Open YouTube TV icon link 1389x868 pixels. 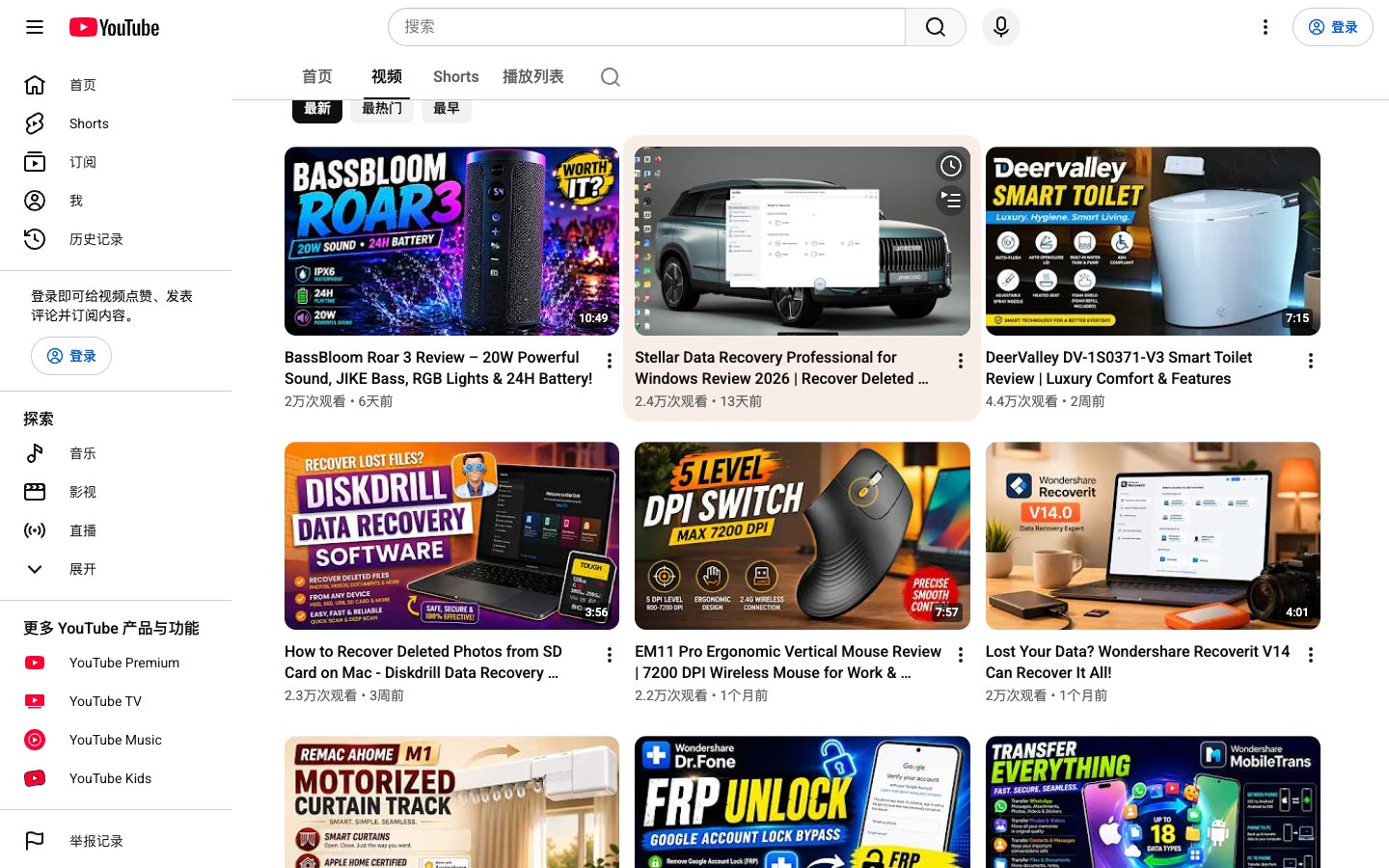pyautogui.click(x=35, y=701)
